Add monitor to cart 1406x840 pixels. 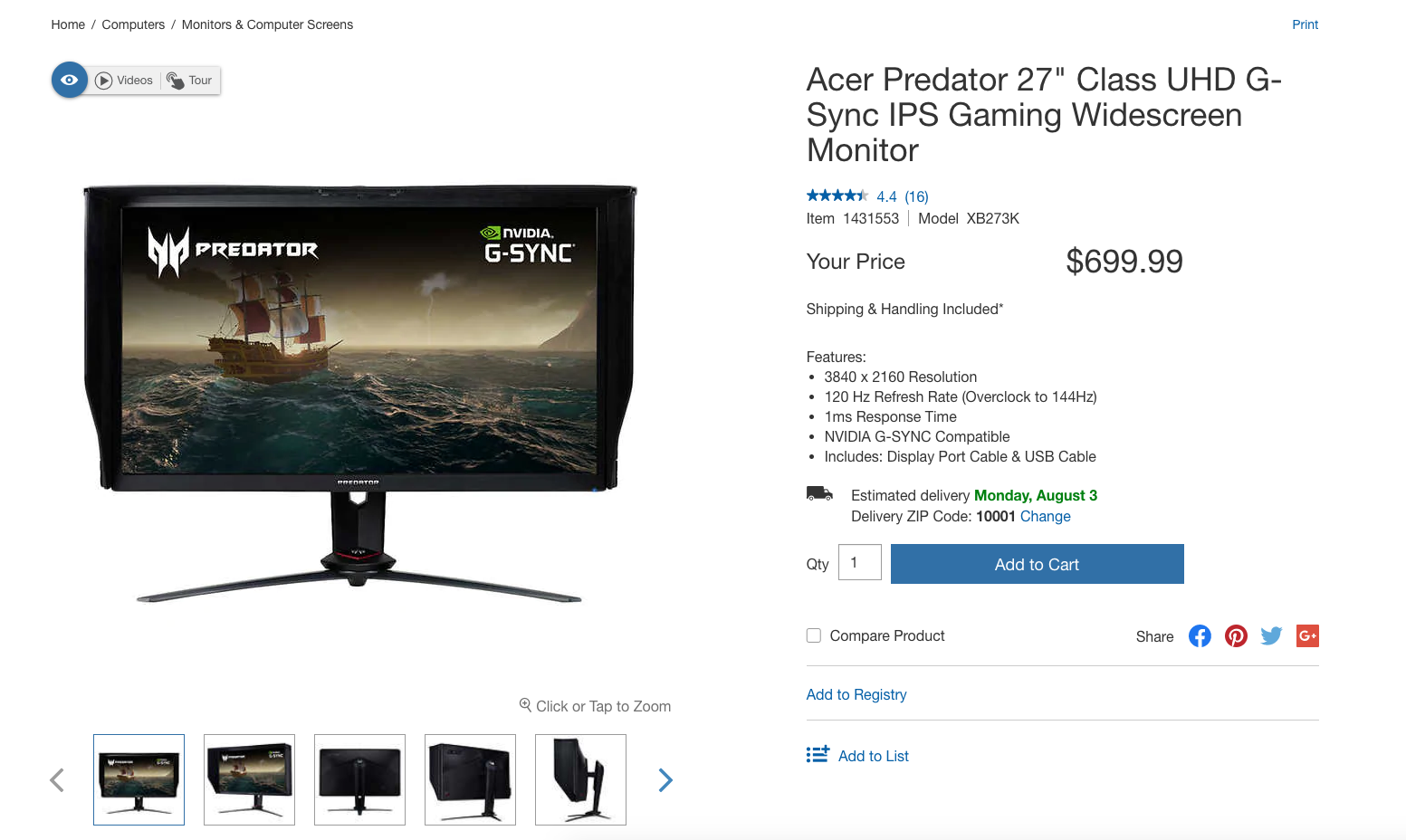click(x=1038, y=564)
